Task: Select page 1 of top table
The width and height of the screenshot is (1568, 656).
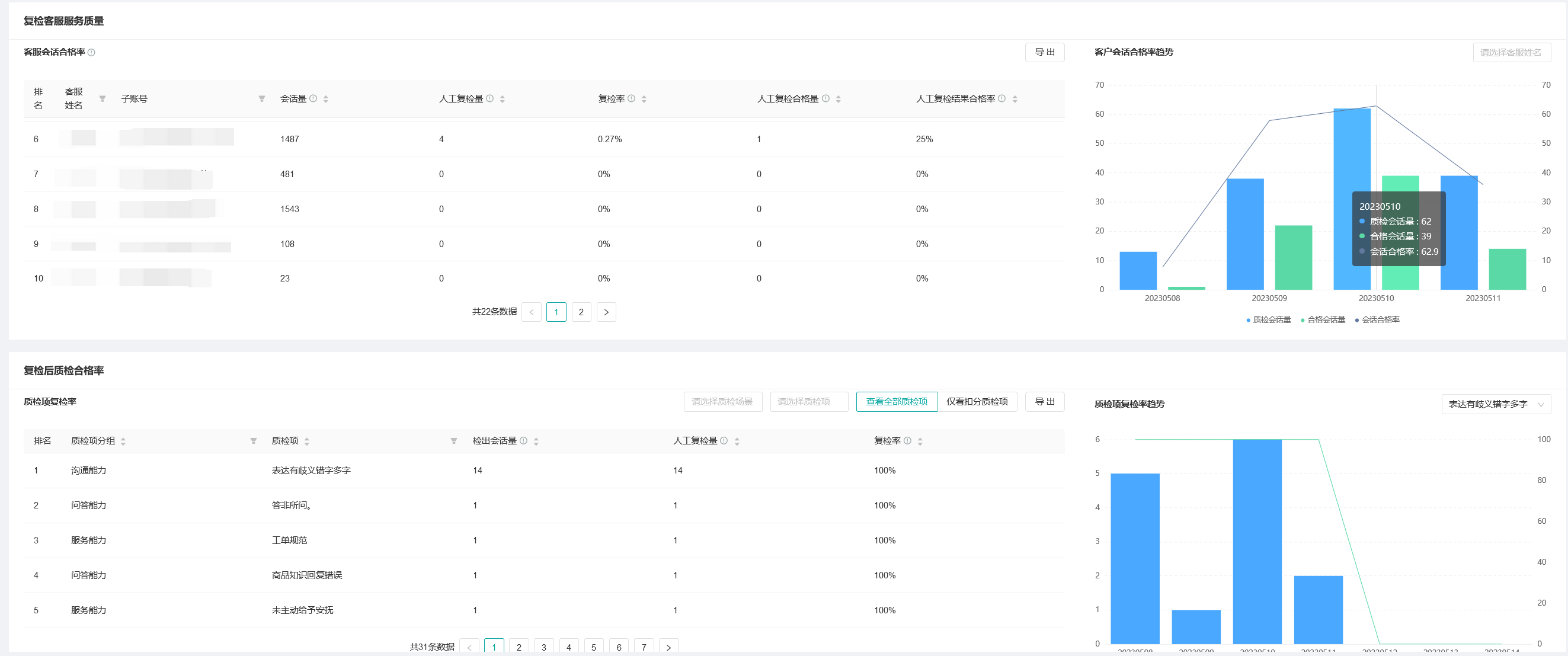Action: [x=556, y=312]
